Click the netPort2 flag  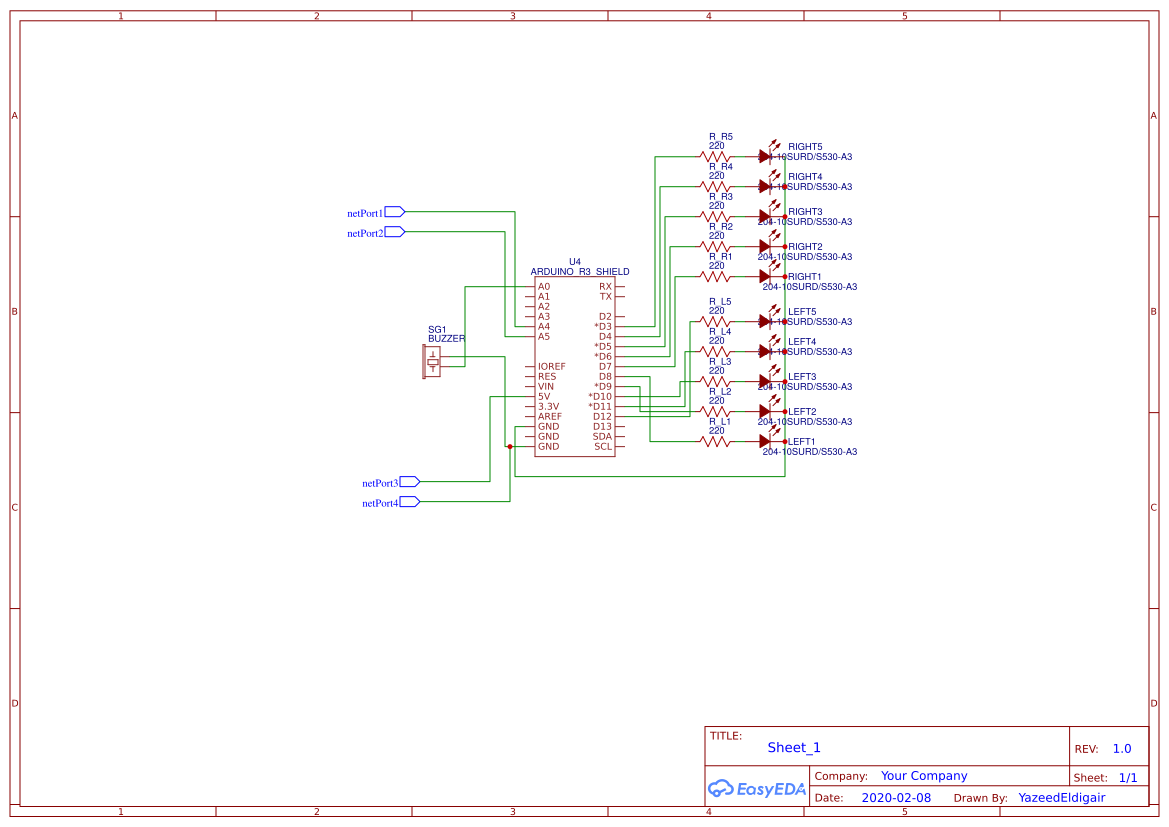click(x=374, y=232)
